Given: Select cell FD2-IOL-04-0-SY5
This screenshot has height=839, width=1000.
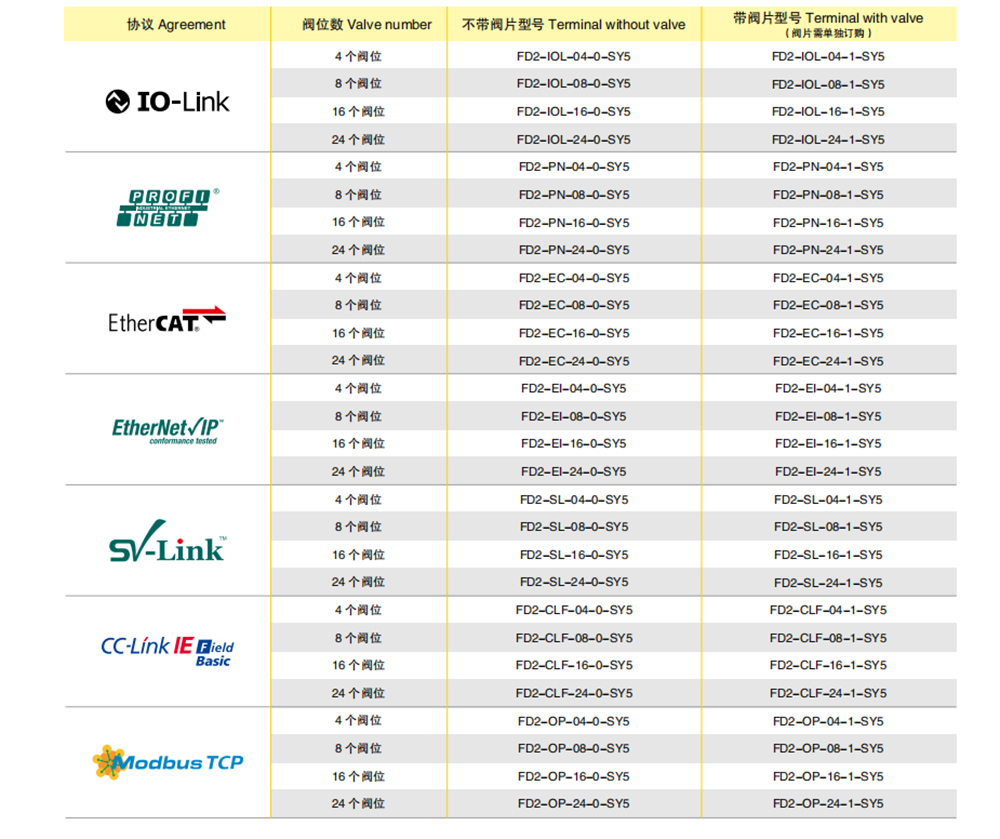Looking at the screenshot, I should [573, 57].
